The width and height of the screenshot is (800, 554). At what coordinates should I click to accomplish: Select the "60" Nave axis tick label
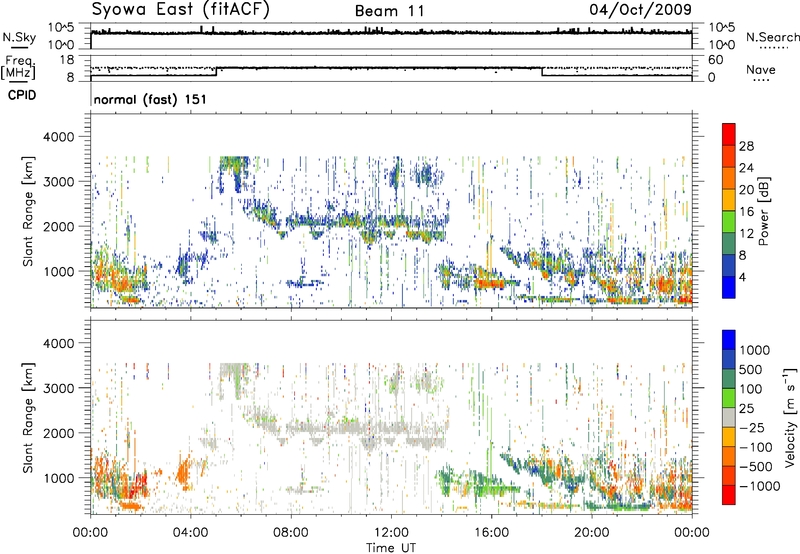pyautogui.click(x=715, y=60)
